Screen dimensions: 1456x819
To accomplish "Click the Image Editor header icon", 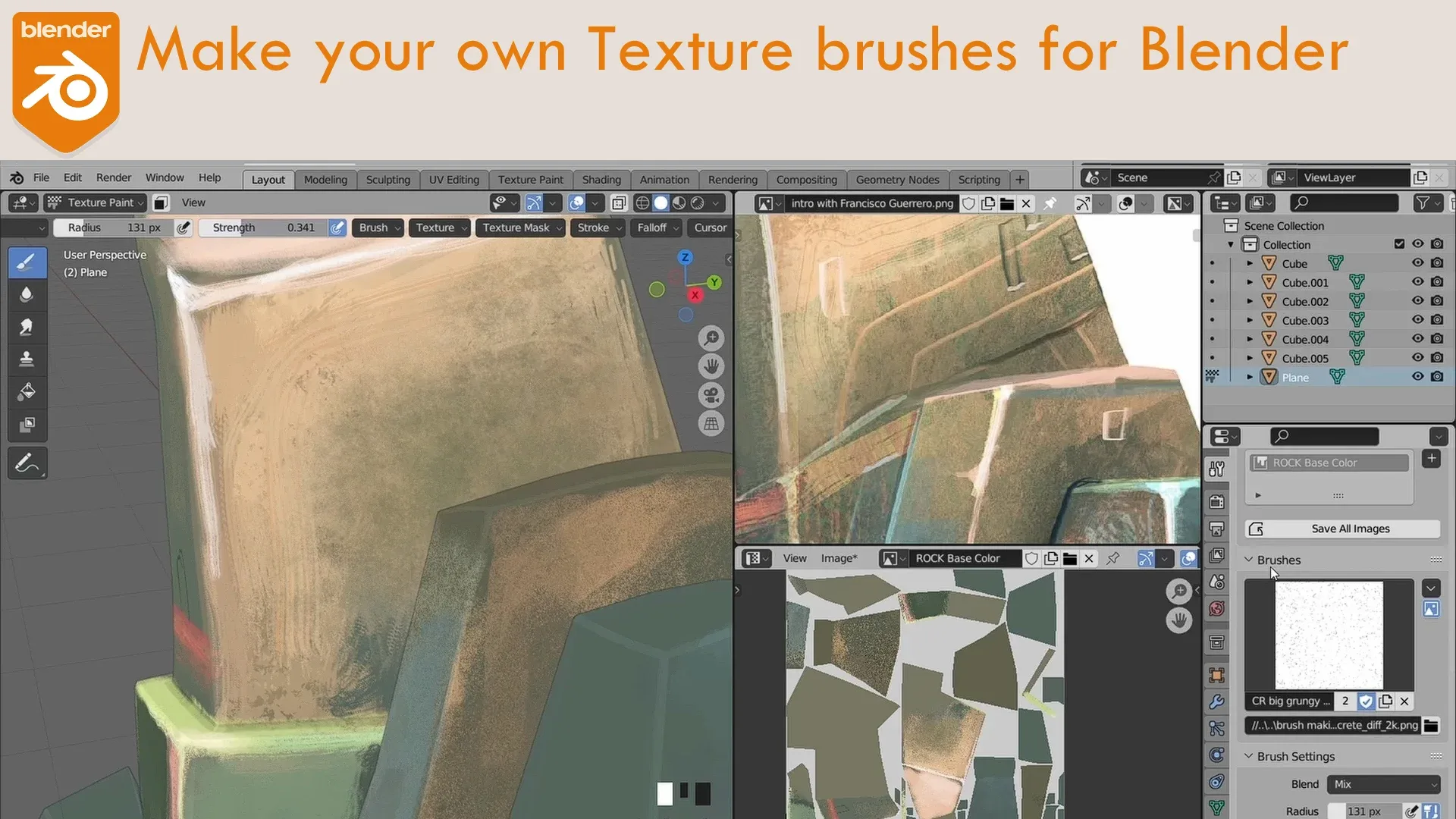I will pyautogui.click(x=751, y=557).
